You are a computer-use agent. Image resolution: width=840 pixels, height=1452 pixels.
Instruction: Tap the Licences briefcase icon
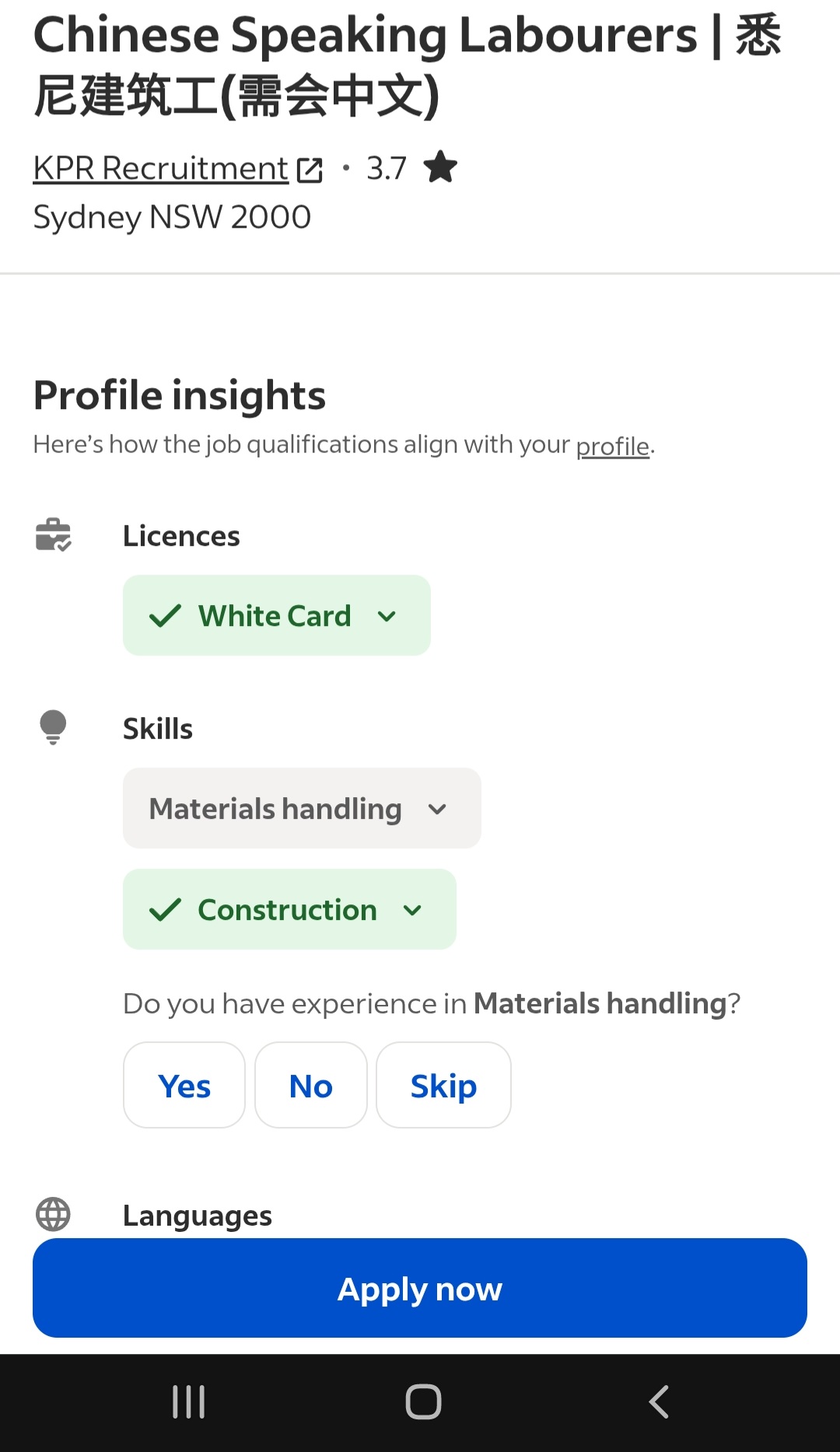53,535
